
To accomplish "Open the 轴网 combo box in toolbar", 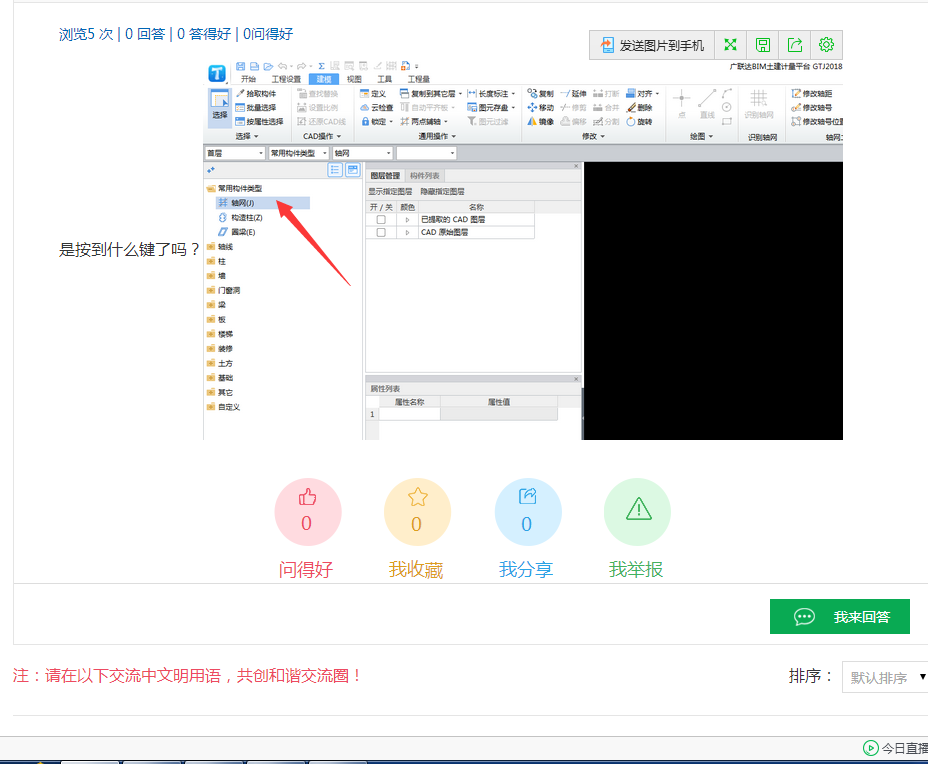I will point(363,153).
